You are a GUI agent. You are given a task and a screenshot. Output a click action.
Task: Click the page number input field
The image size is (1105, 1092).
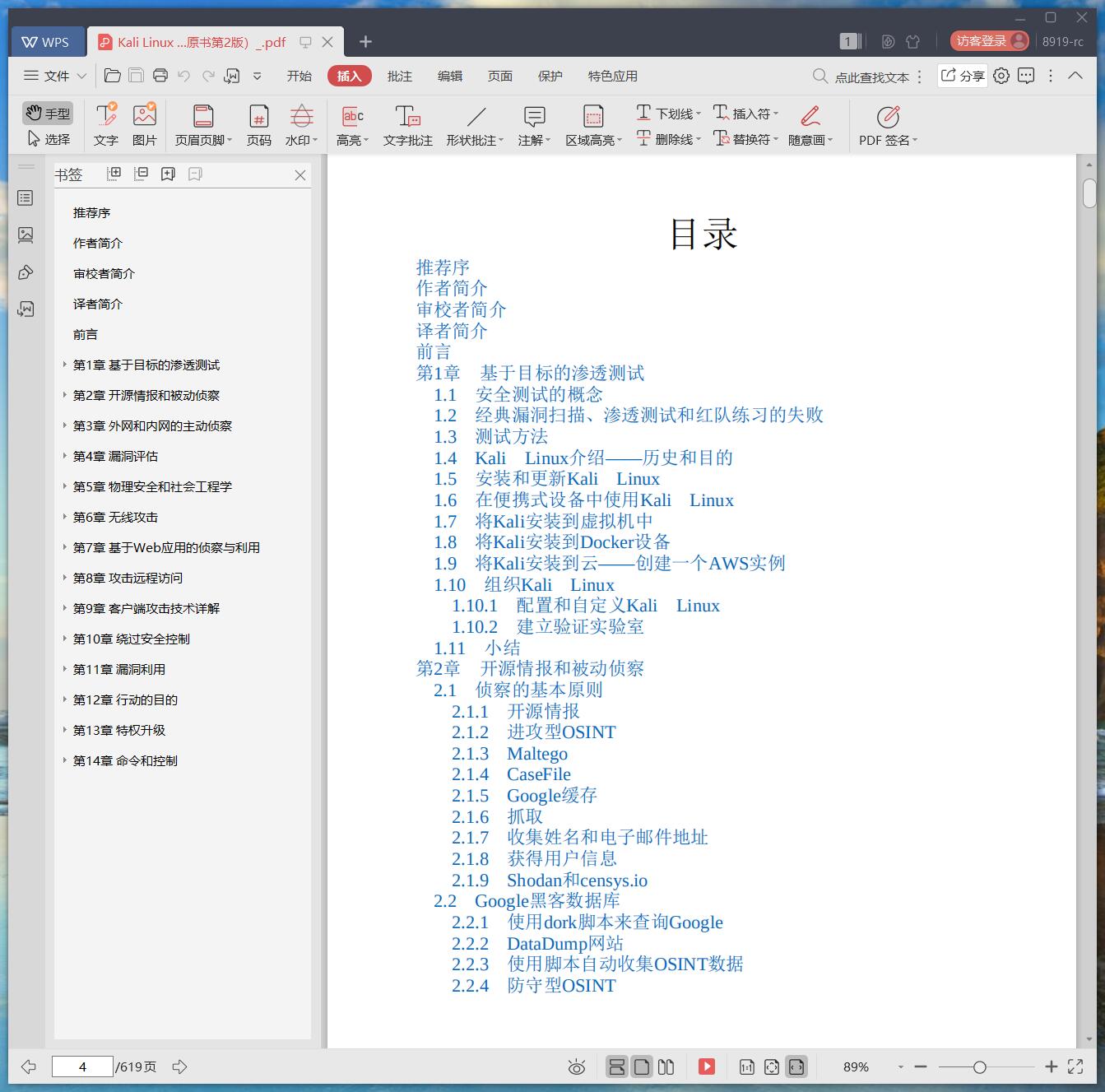tap(82, 1066)
